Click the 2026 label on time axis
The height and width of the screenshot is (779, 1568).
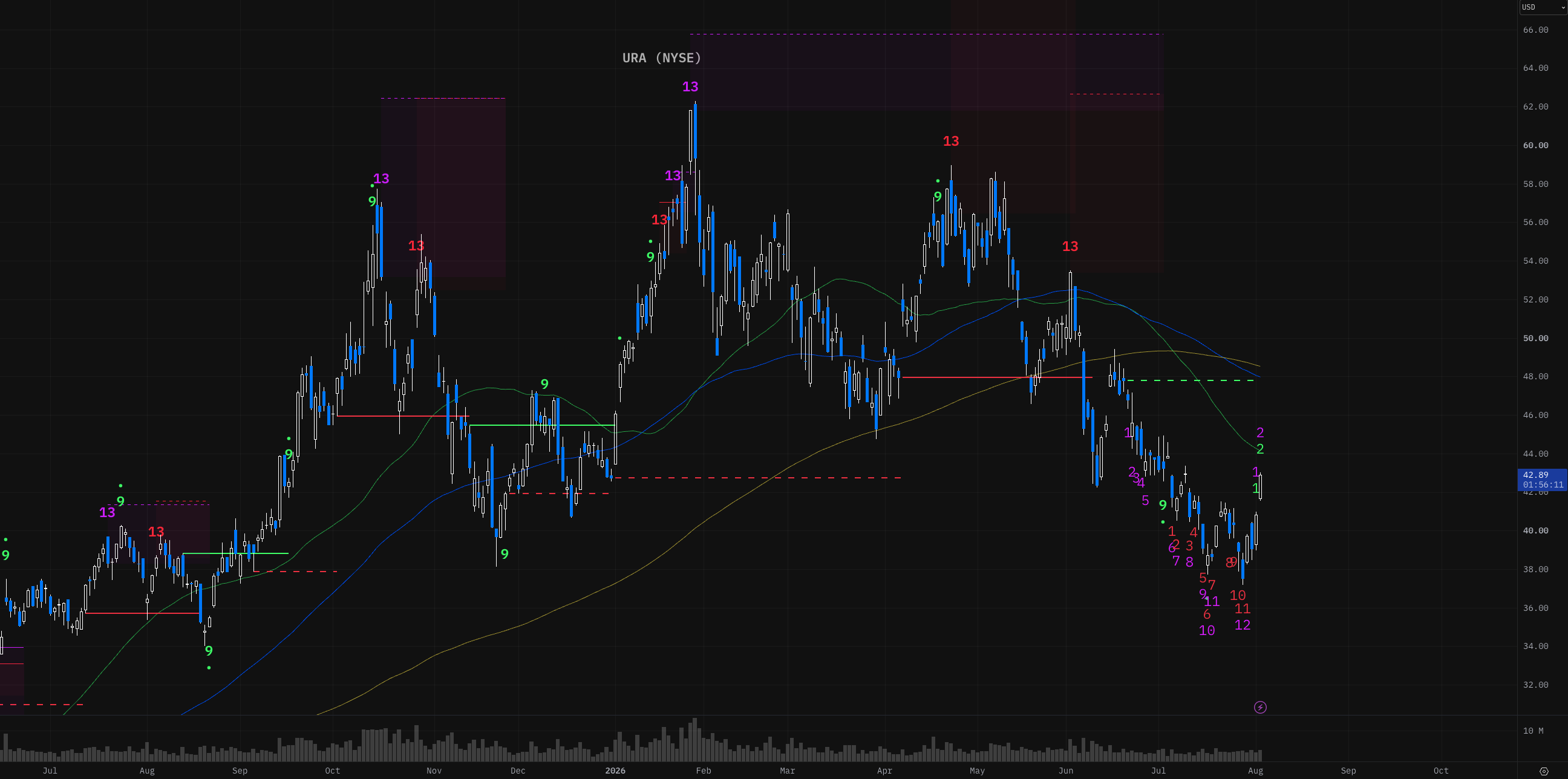[615, 771]
